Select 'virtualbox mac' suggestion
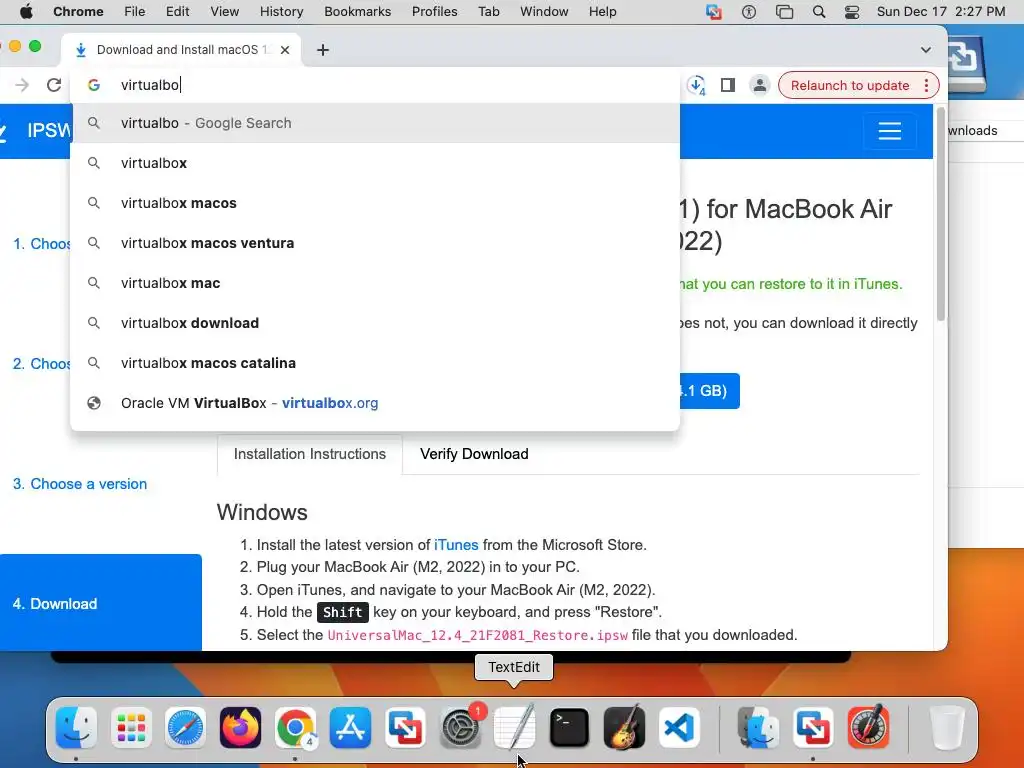1024x768 pixels. tap(375, 283)
